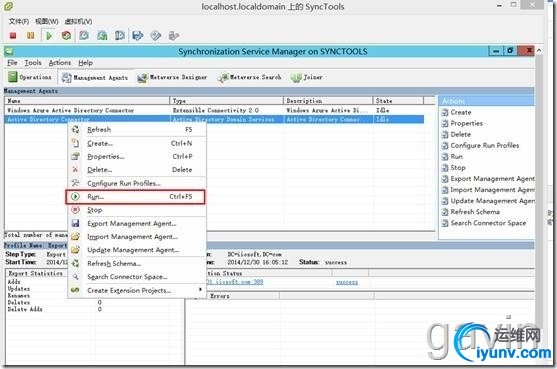Open the Help menu

tap(86, 63)
